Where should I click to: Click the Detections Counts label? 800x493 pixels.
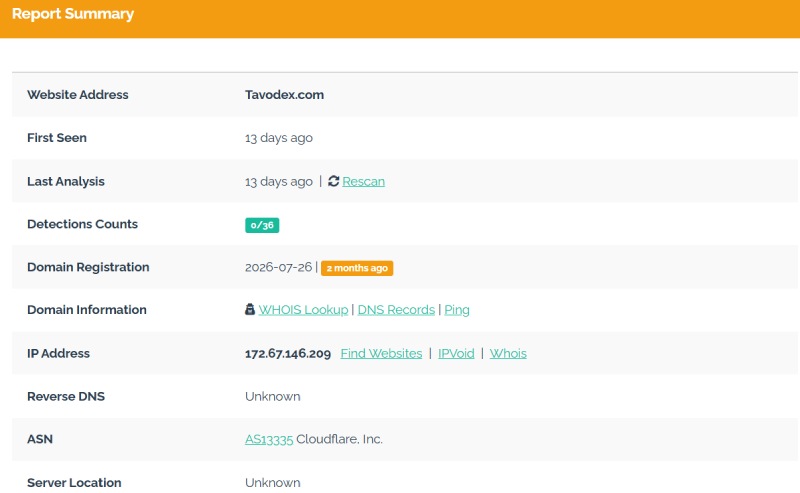click(x=82, y=224)
